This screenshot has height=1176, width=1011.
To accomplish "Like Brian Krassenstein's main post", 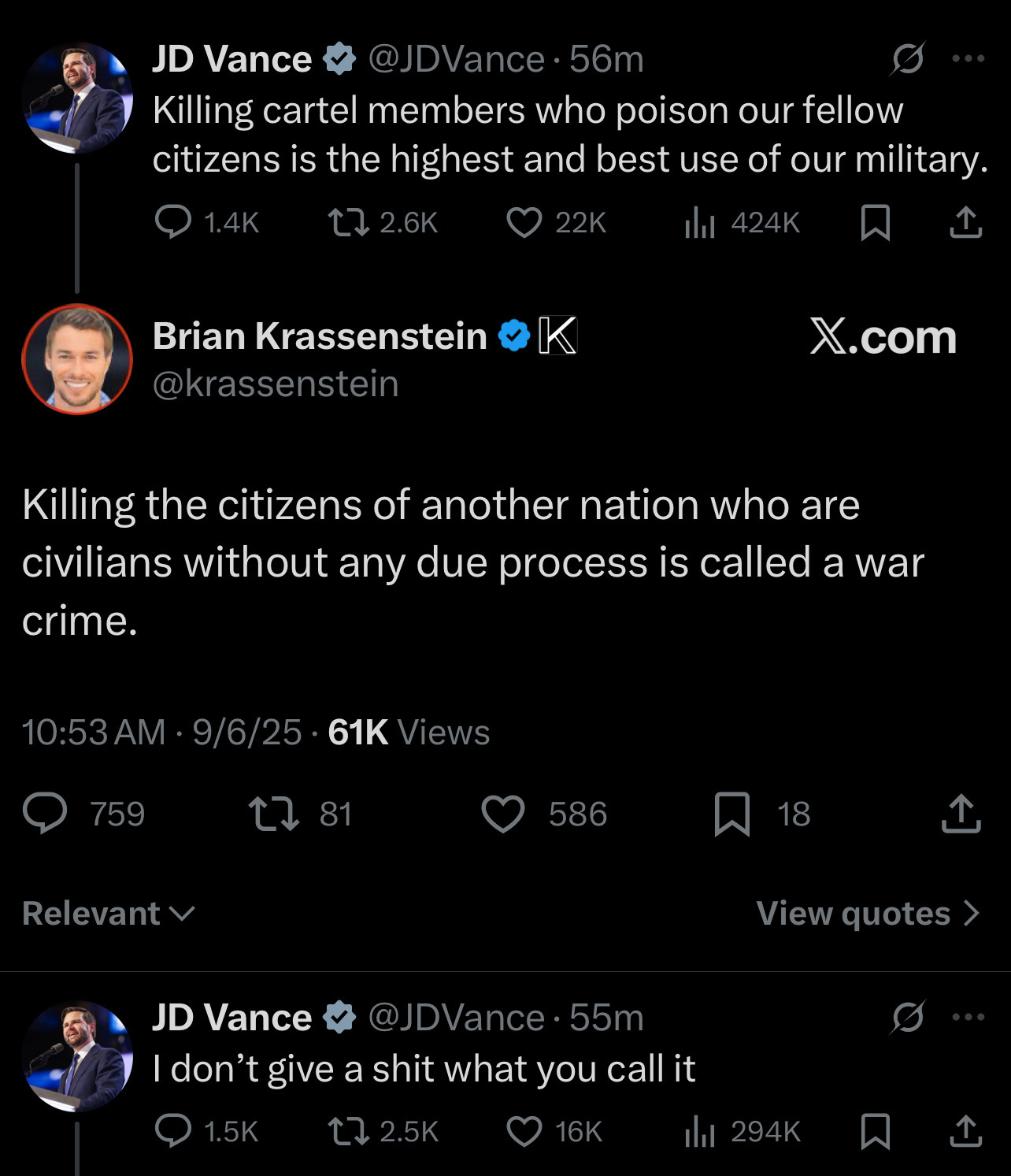I will 503,814.
